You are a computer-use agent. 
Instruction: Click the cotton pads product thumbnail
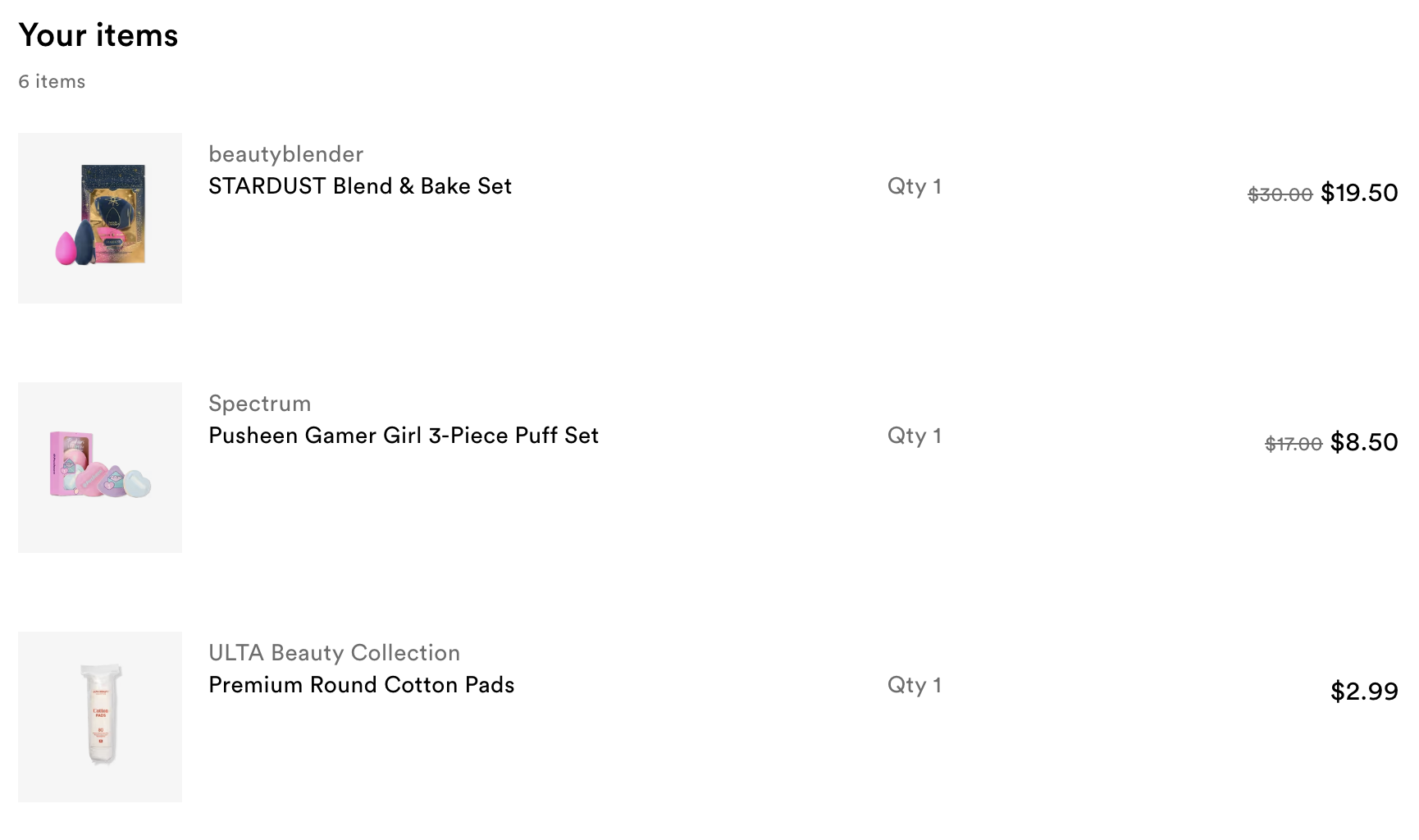(100, 717)
